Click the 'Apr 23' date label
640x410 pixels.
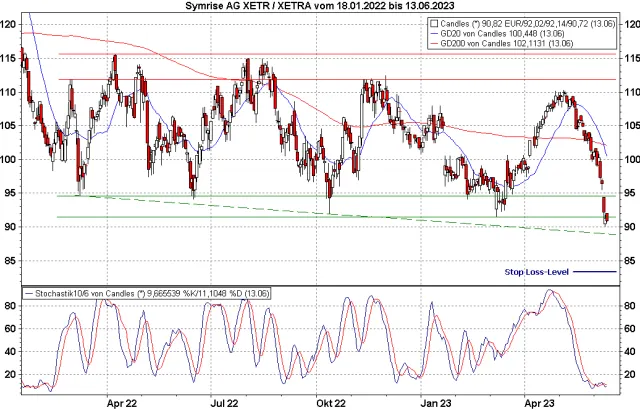point(540,403)
